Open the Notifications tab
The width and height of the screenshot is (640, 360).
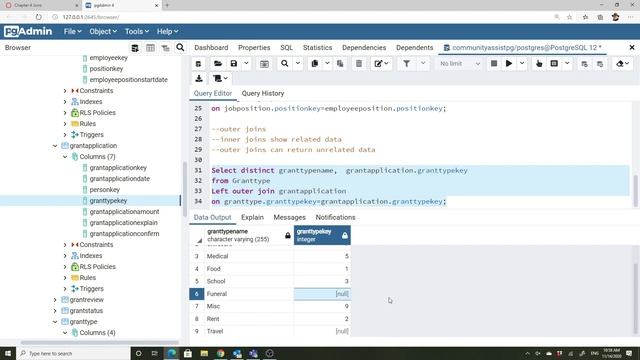pyautogui.click(x=335, y=218)
